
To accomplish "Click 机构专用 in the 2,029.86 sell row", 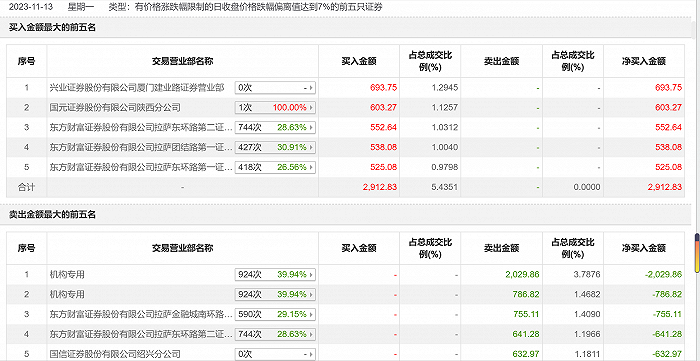I will 67,274.
